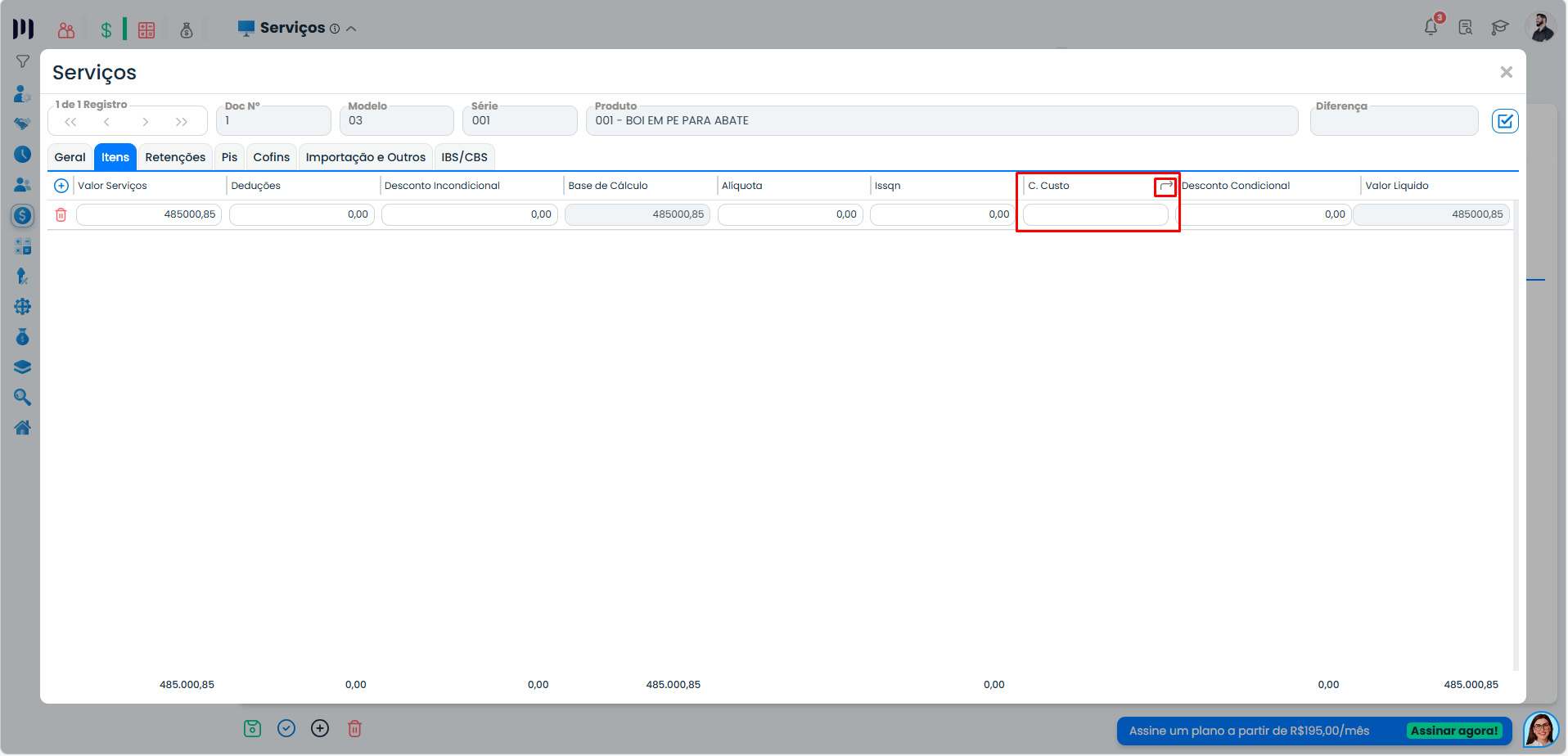Go to next record

tap(145, 122)
